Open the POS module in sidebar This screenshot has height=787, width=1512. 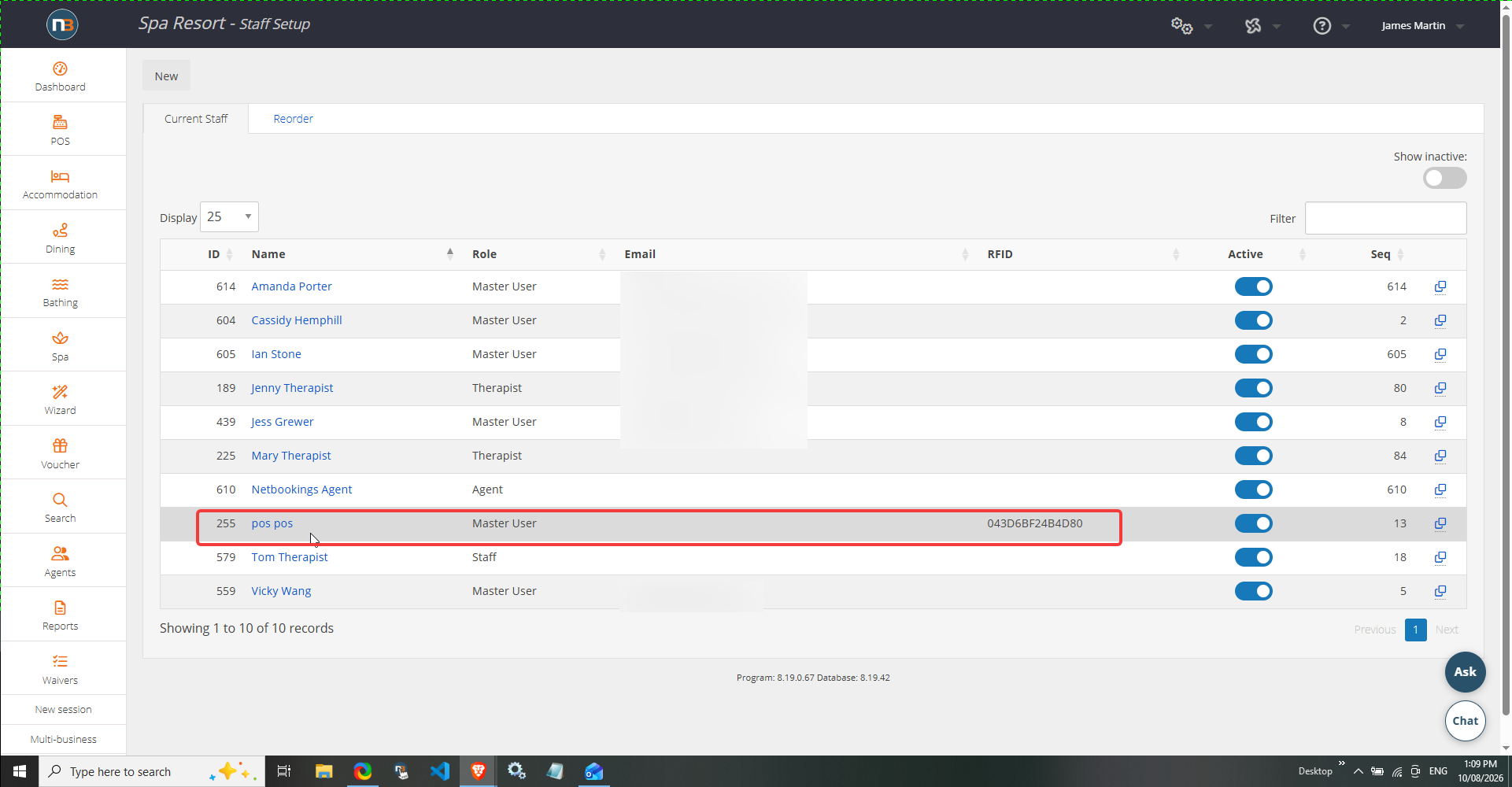click(x=61, y=130)
